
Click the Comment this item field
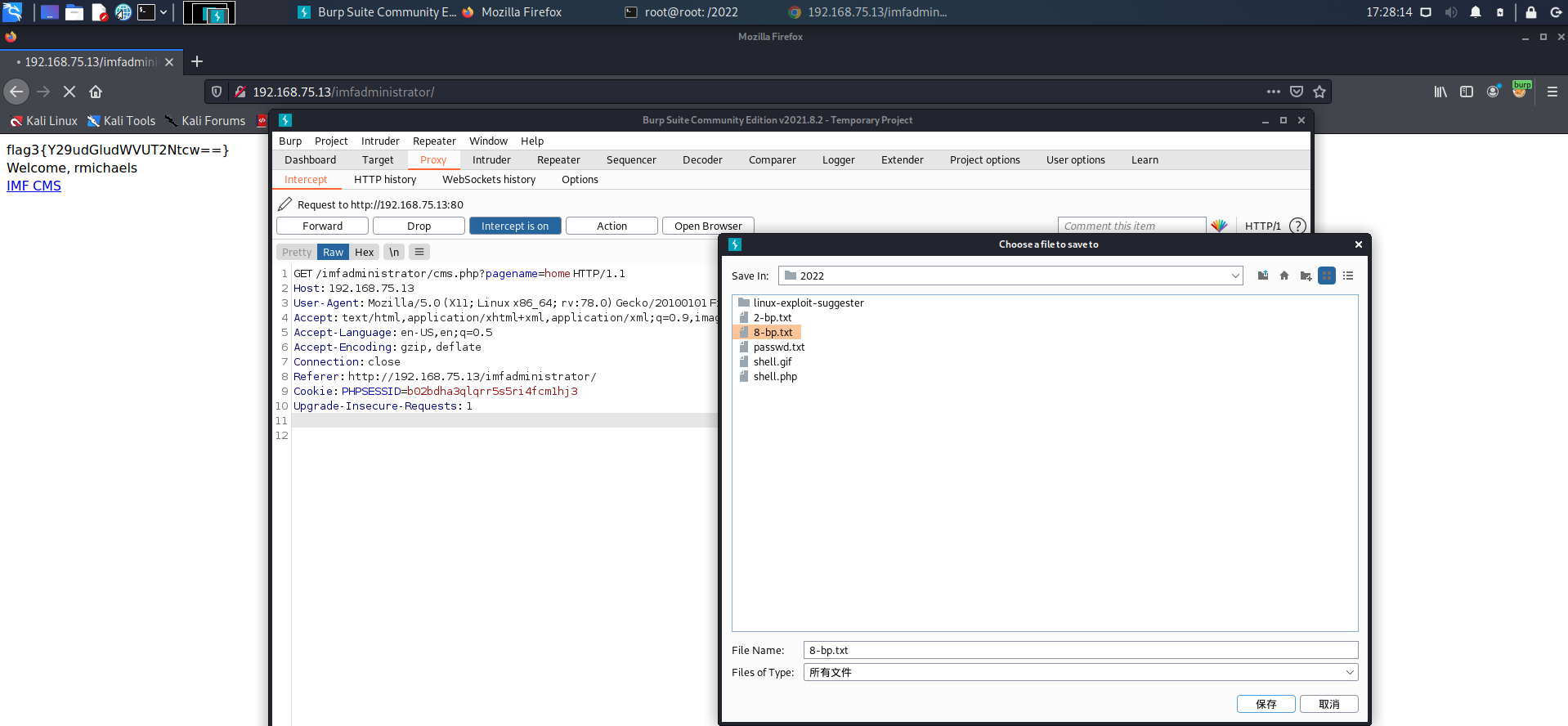tap(1131, 226)
